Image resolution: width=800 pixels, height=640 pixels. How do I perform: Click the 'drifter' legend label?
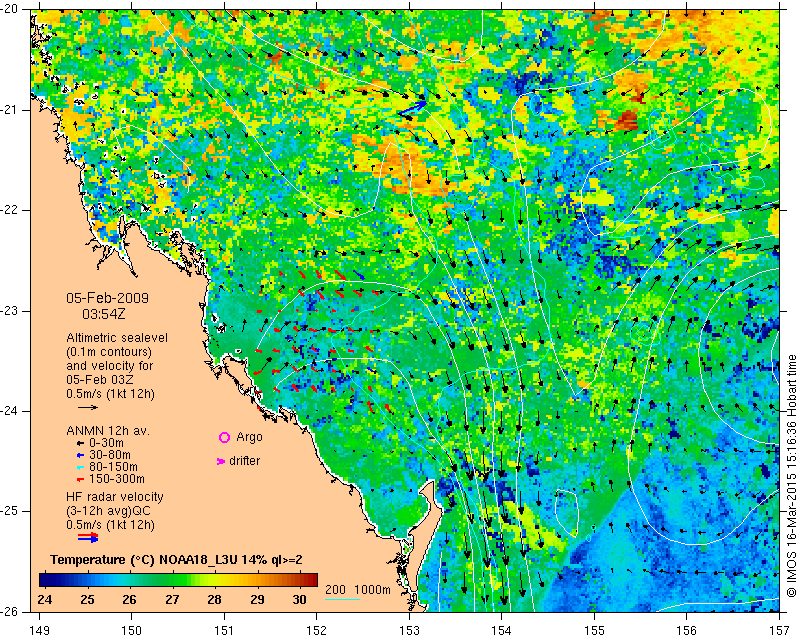point(244,461)
